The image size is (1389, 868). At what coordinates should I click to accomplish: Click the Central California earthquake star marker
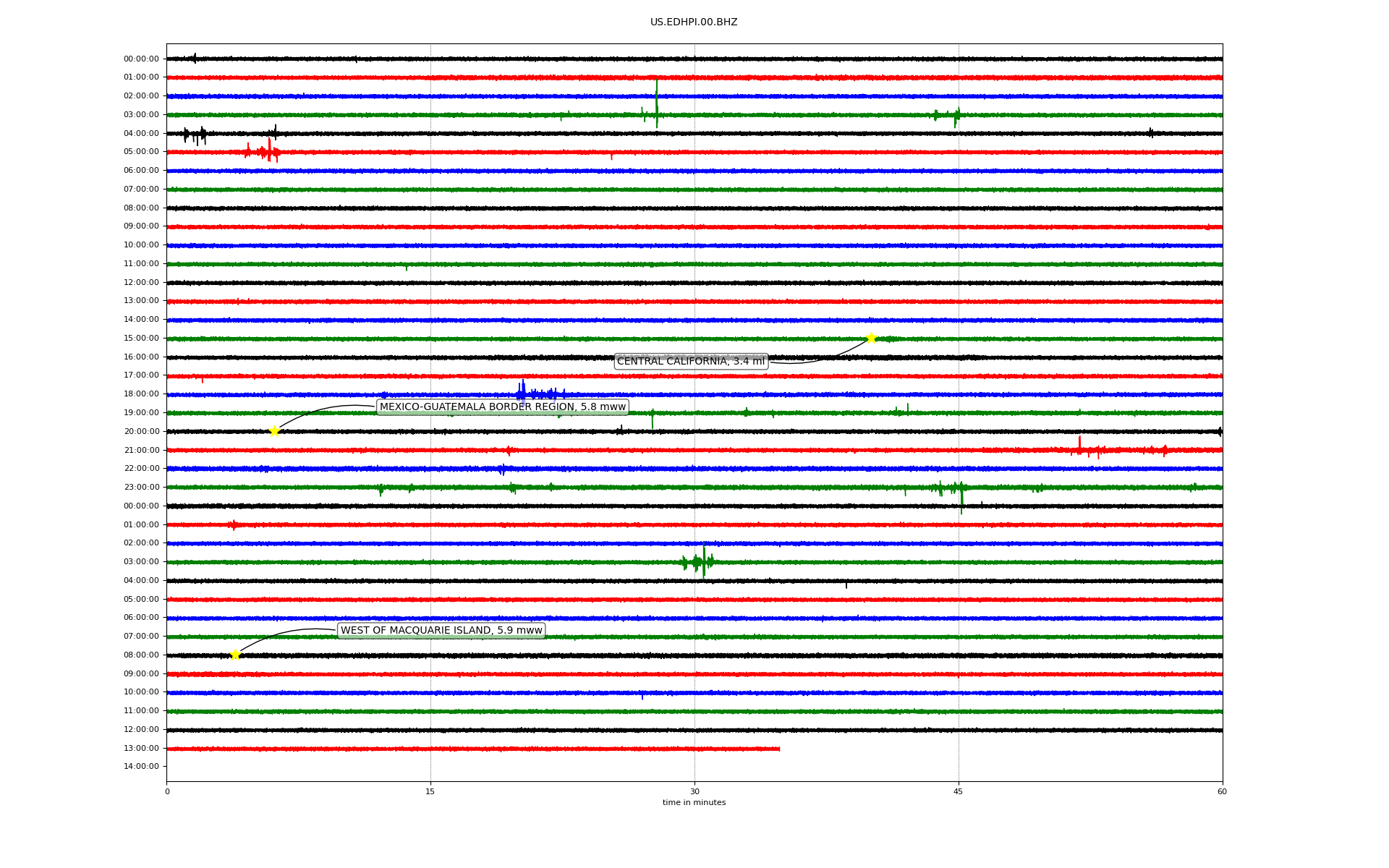(871, 338)
